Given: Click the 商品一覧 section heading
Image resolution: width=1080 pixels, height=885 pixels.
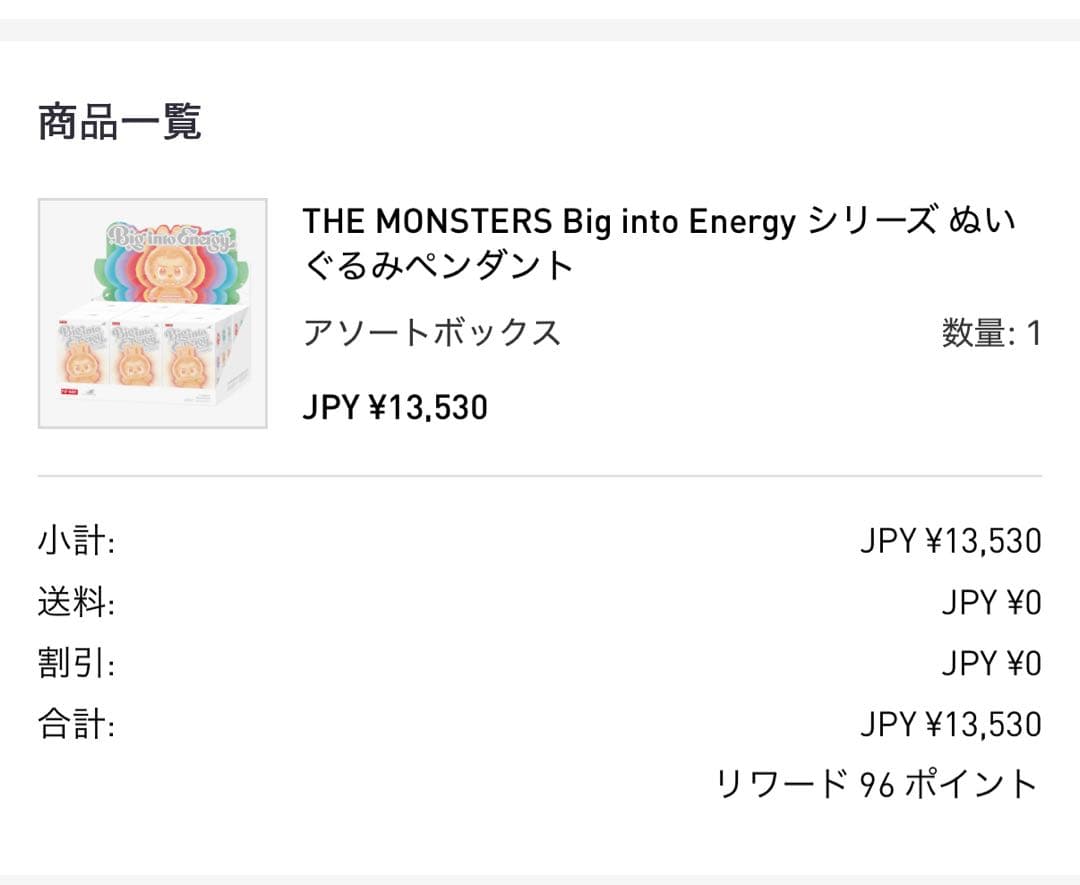Looking at the screenshot, I should [x=120, y=122].
